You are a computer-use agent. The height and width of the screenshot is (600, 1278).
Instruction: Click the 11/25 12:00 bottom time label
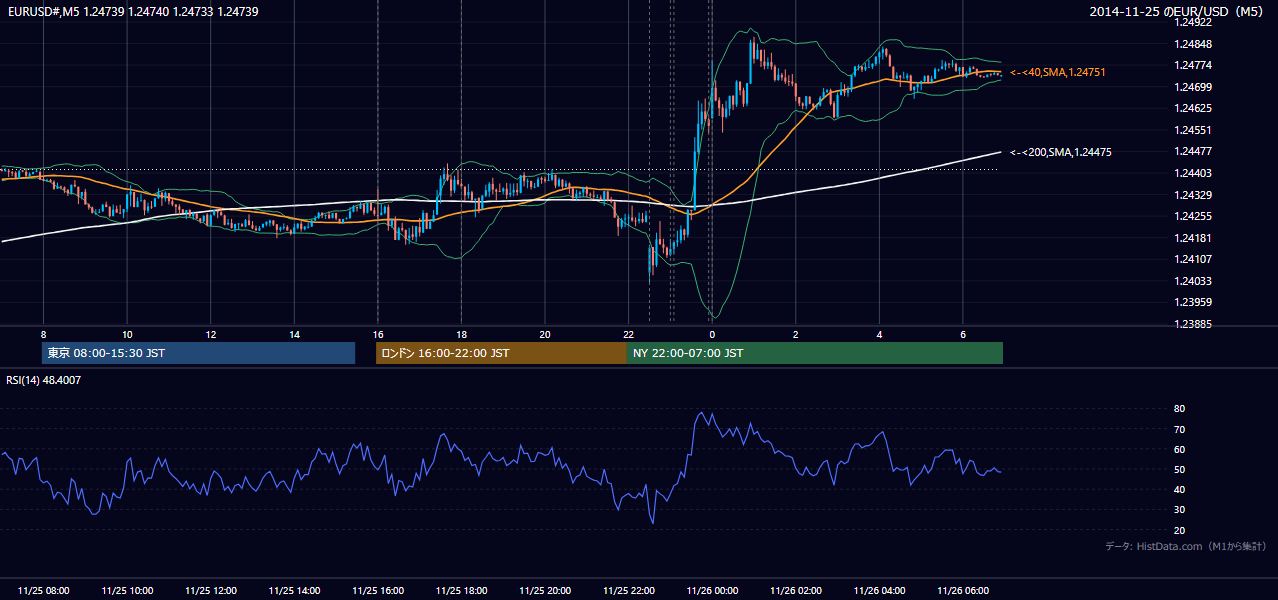pos(211,591)
